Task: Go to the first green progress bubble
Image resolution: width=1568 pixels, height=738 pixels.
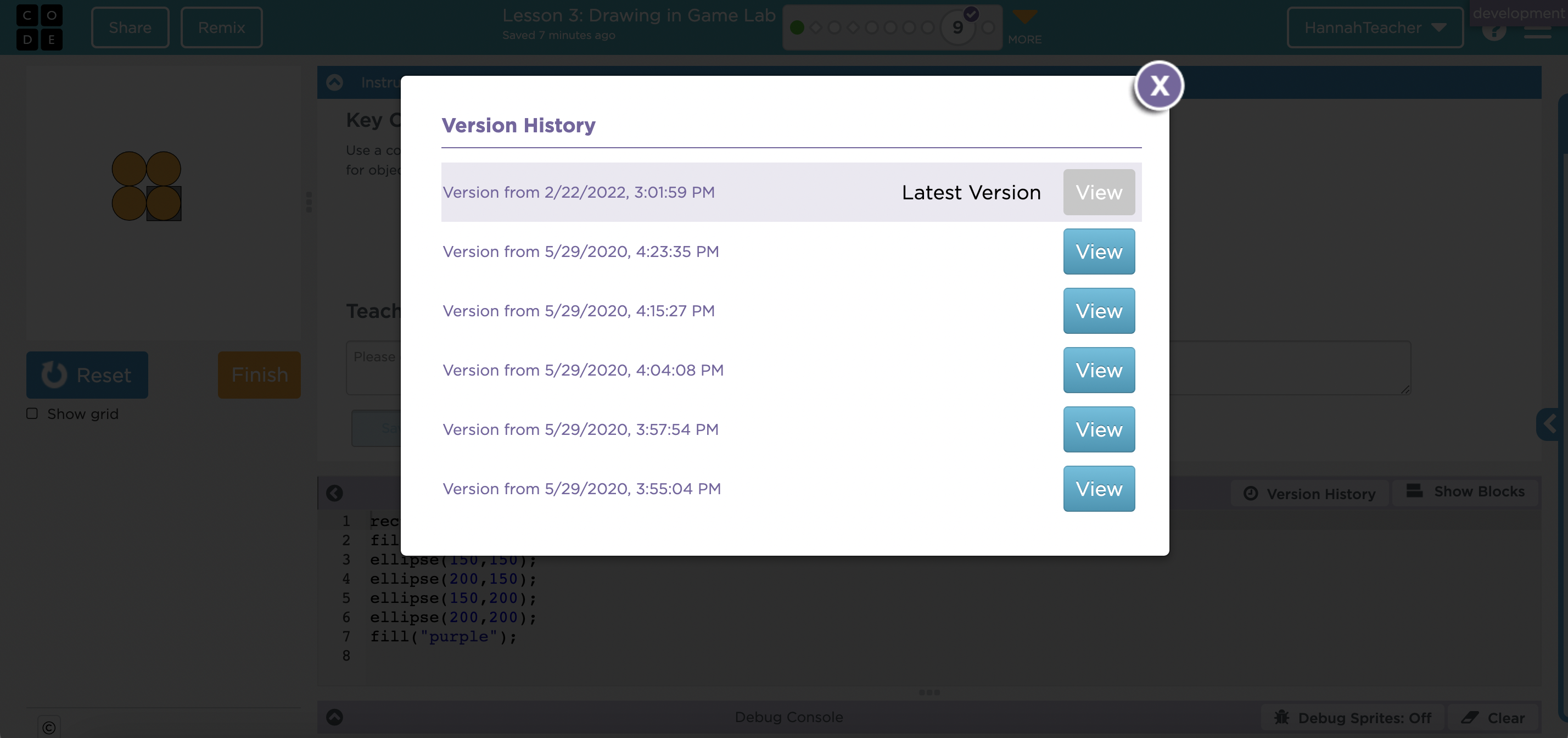Action: [797, 27]
